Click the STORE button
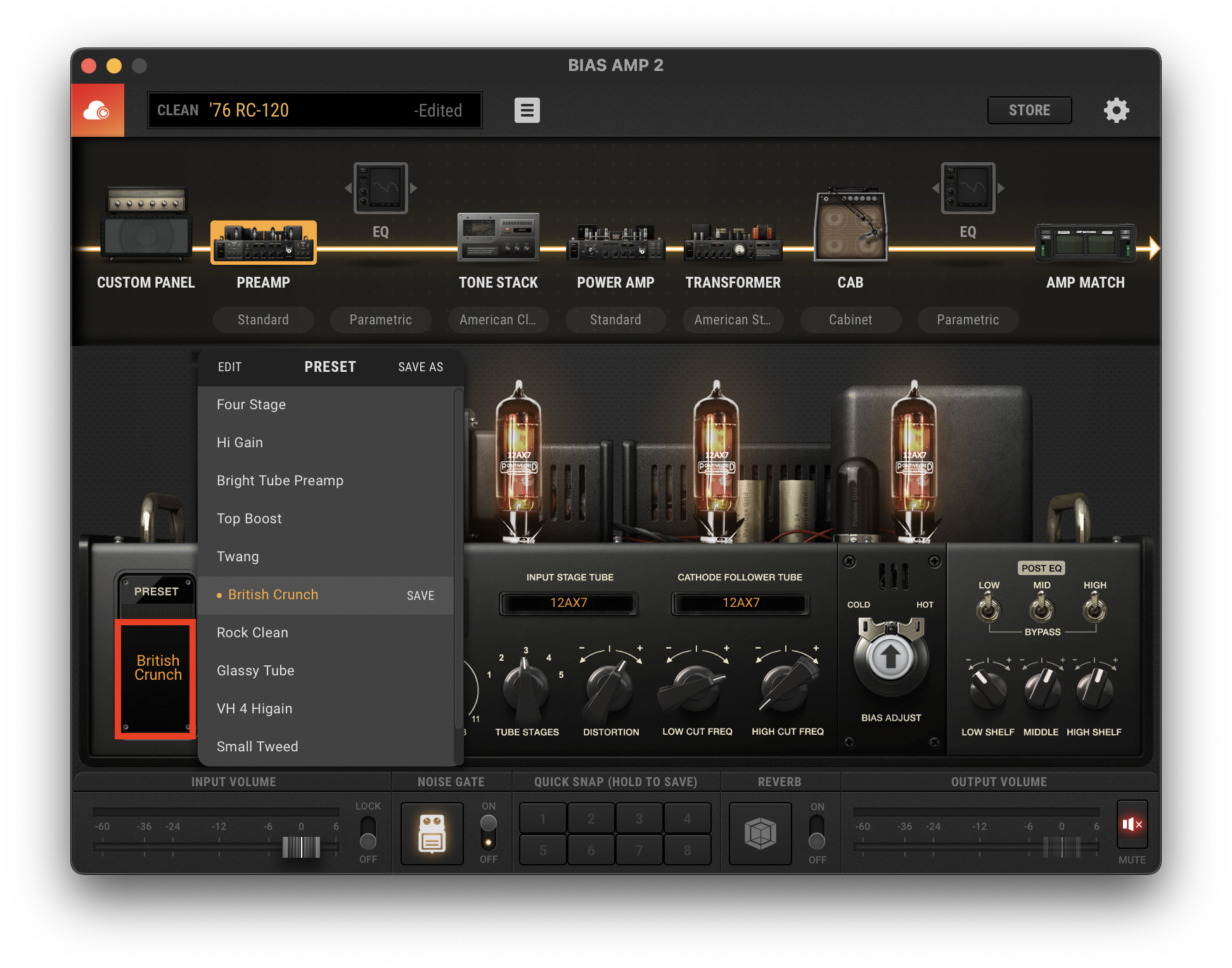The image size is (1232, 968). (x=1029, y=110)
